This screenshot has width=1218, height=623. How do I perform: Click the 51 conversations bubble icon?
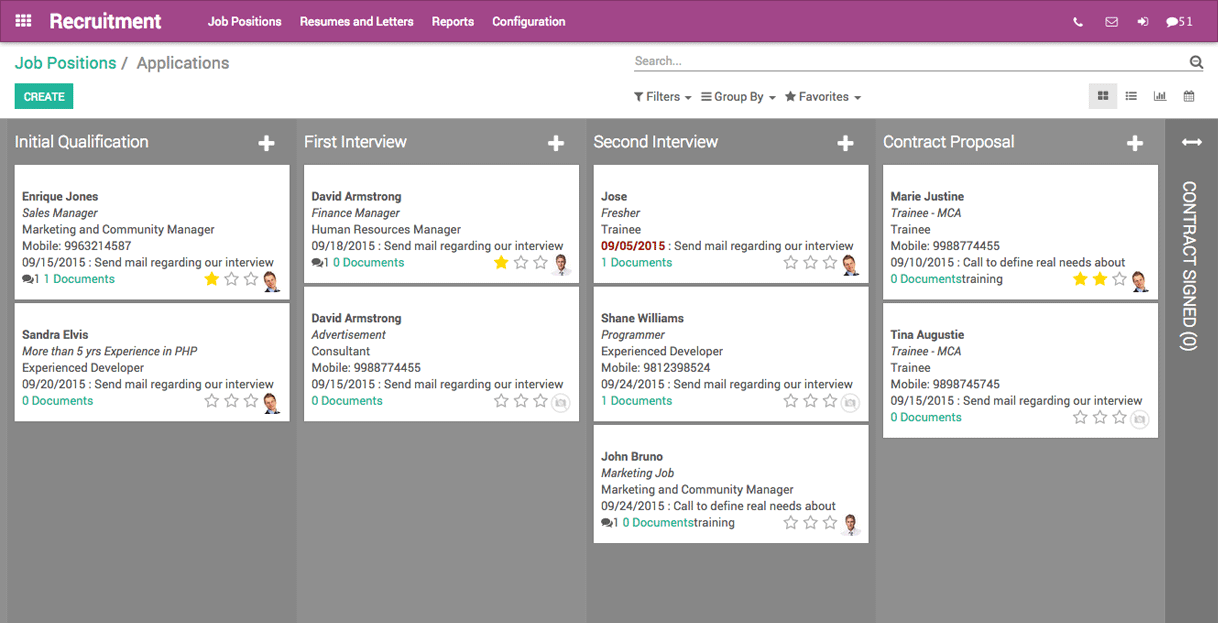1180,21
